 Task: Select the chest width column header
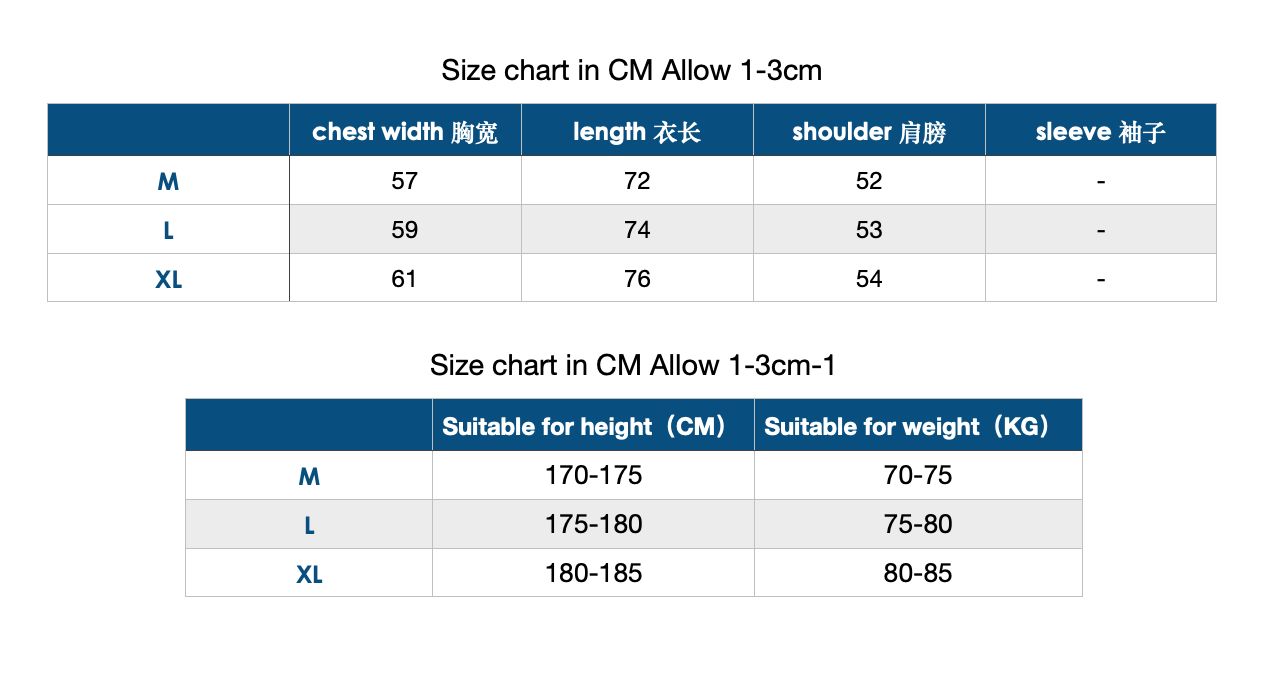click(405, 131)
